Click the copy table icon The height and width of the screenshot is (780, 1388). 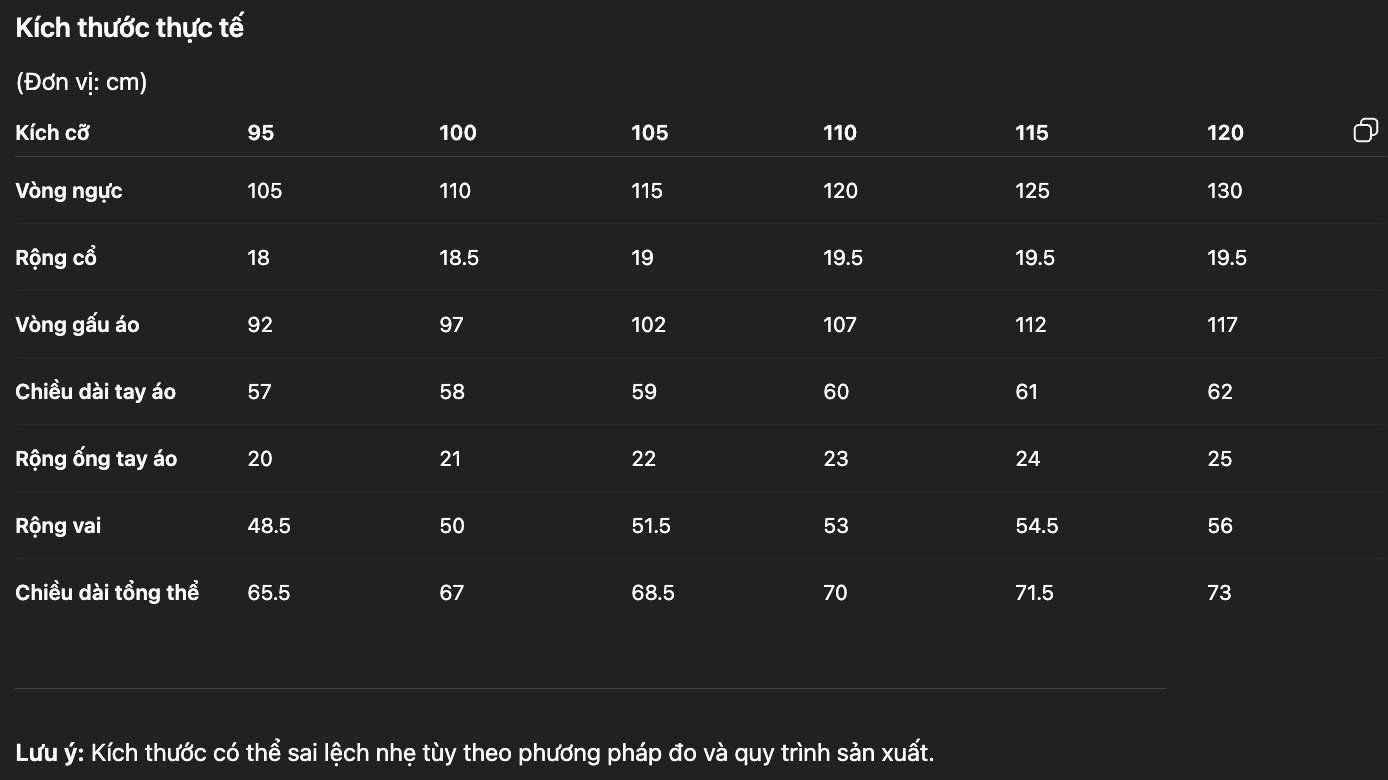1365,131
